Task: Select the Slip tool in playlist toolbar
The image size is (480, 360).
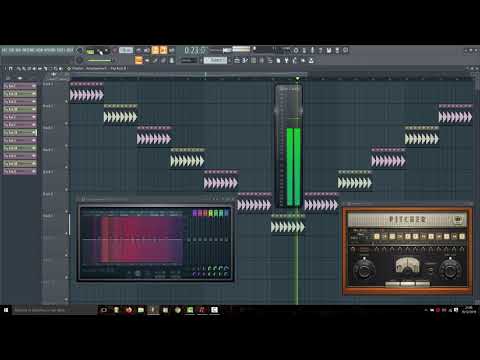Action: (40, 68)
